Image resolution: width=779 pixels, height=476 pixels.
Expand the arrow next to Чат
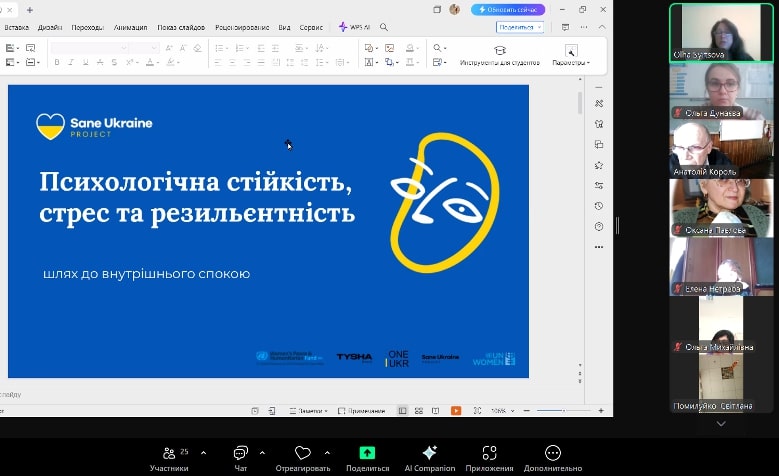click(x=262, y=453)
